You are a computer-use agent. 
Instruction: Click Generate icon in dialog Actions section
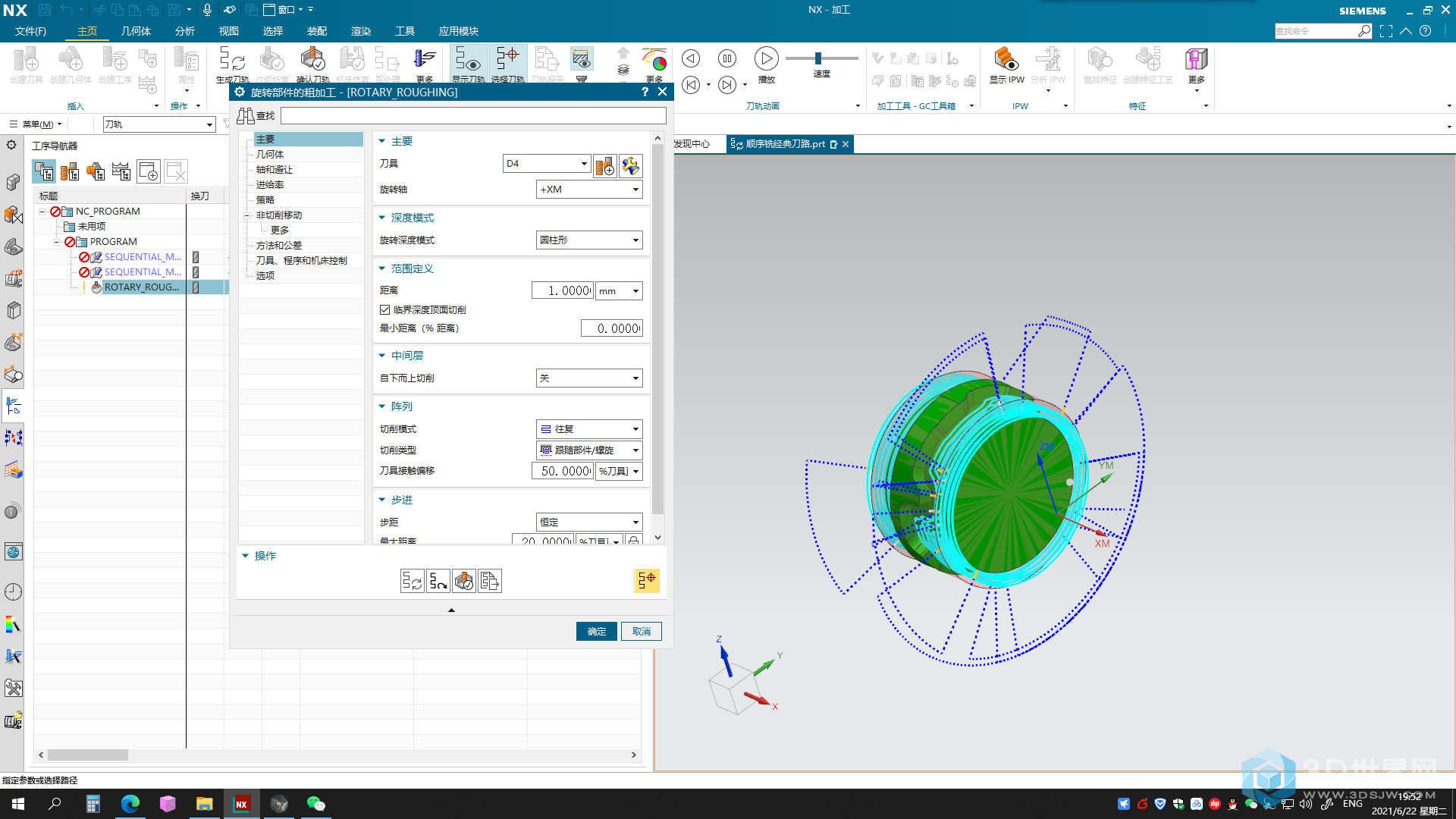pyautogui.click(x=413, y=581)
